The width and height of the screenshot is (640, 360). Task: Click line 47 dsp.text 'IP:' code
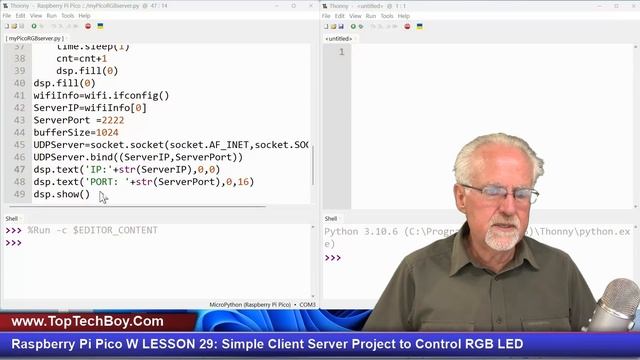tap(127, 169)
